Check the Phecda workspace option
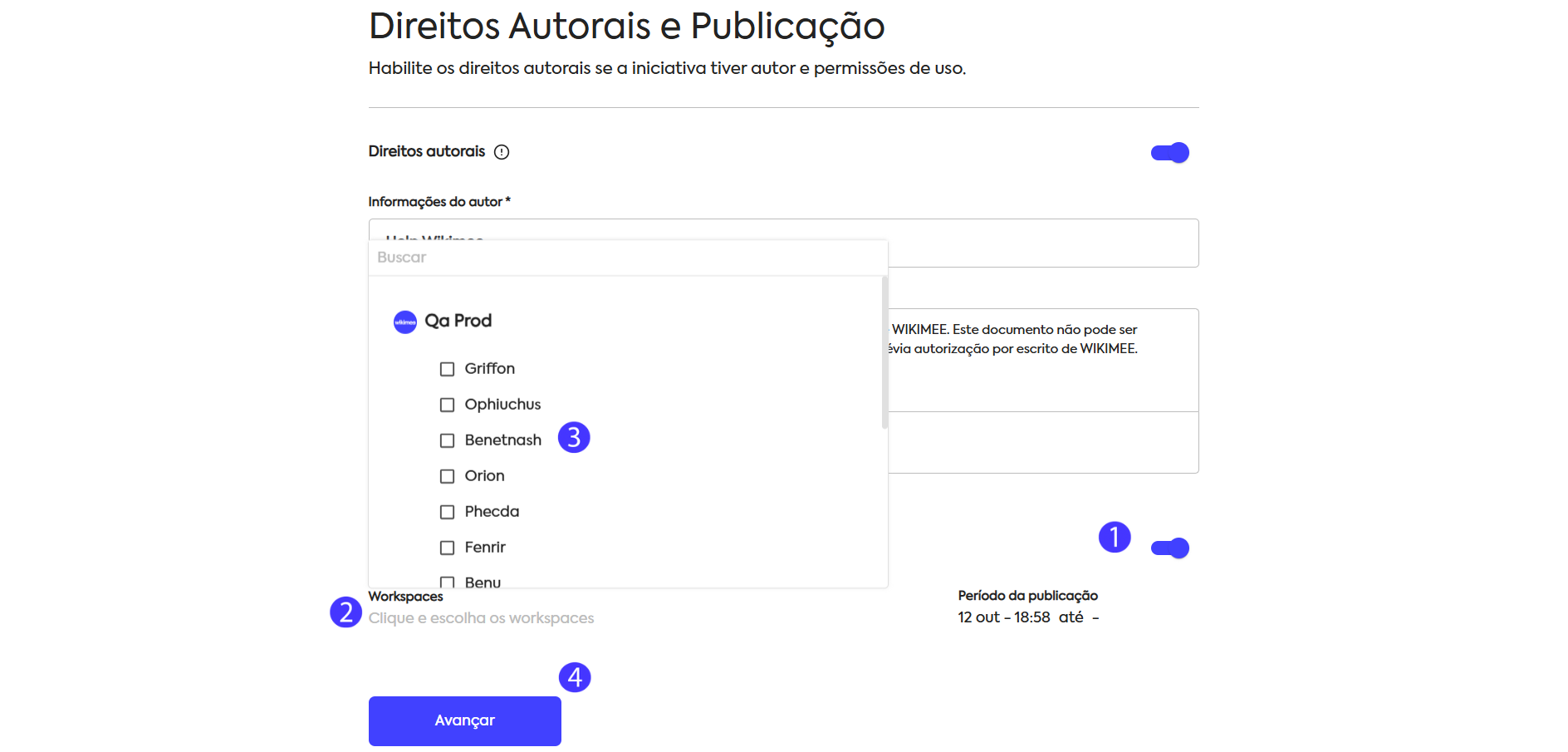1568x752 pixels. [447, 512]
